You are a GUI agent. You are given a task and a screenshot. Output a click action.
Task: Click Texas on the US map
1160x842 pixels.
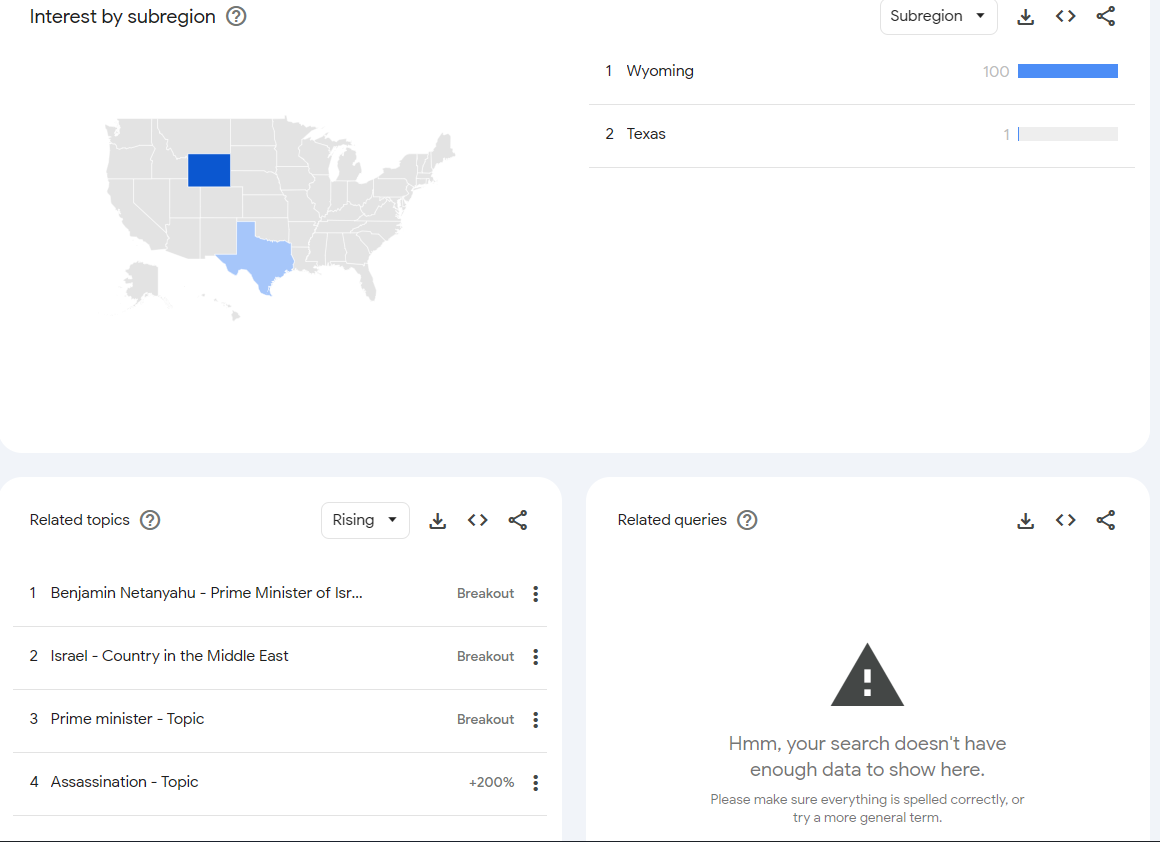[x=263, y=257]
